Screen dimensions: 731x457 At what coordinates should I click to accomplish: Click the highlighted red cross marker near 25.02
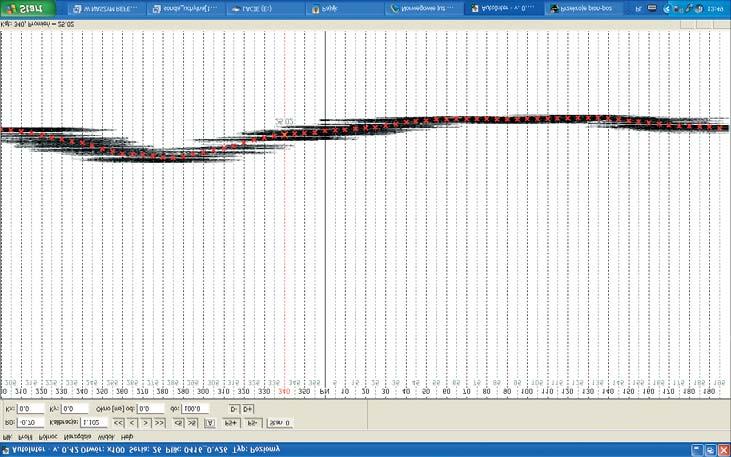[x=284, y=135]
